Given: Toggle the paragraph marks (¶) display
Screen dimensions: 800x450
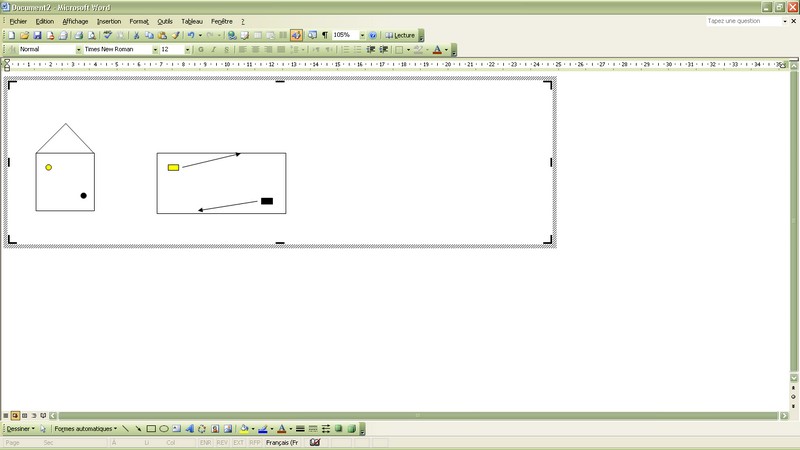Looking at the screenshot, I should point(324,35).
